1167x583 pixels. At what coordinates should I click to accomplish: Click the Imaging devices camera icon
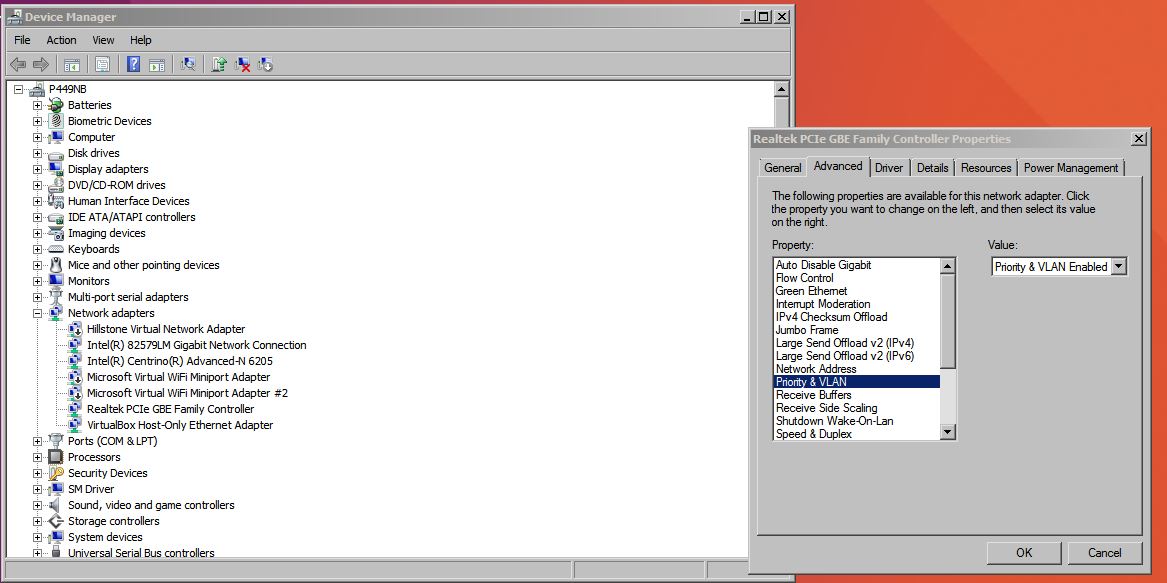(x=56, y=233)
